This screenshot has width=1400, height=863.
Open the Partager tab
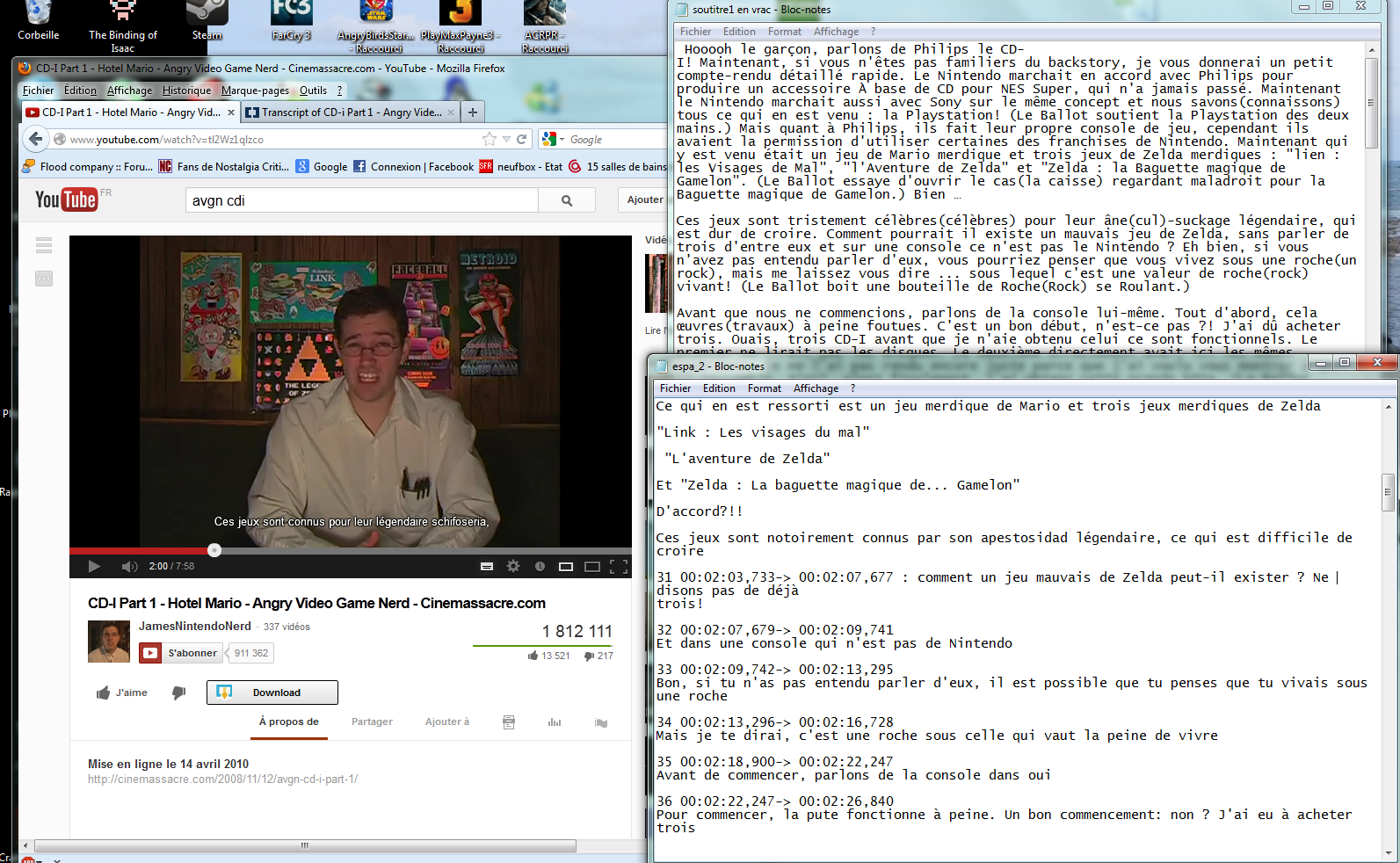tap(372, 722)
